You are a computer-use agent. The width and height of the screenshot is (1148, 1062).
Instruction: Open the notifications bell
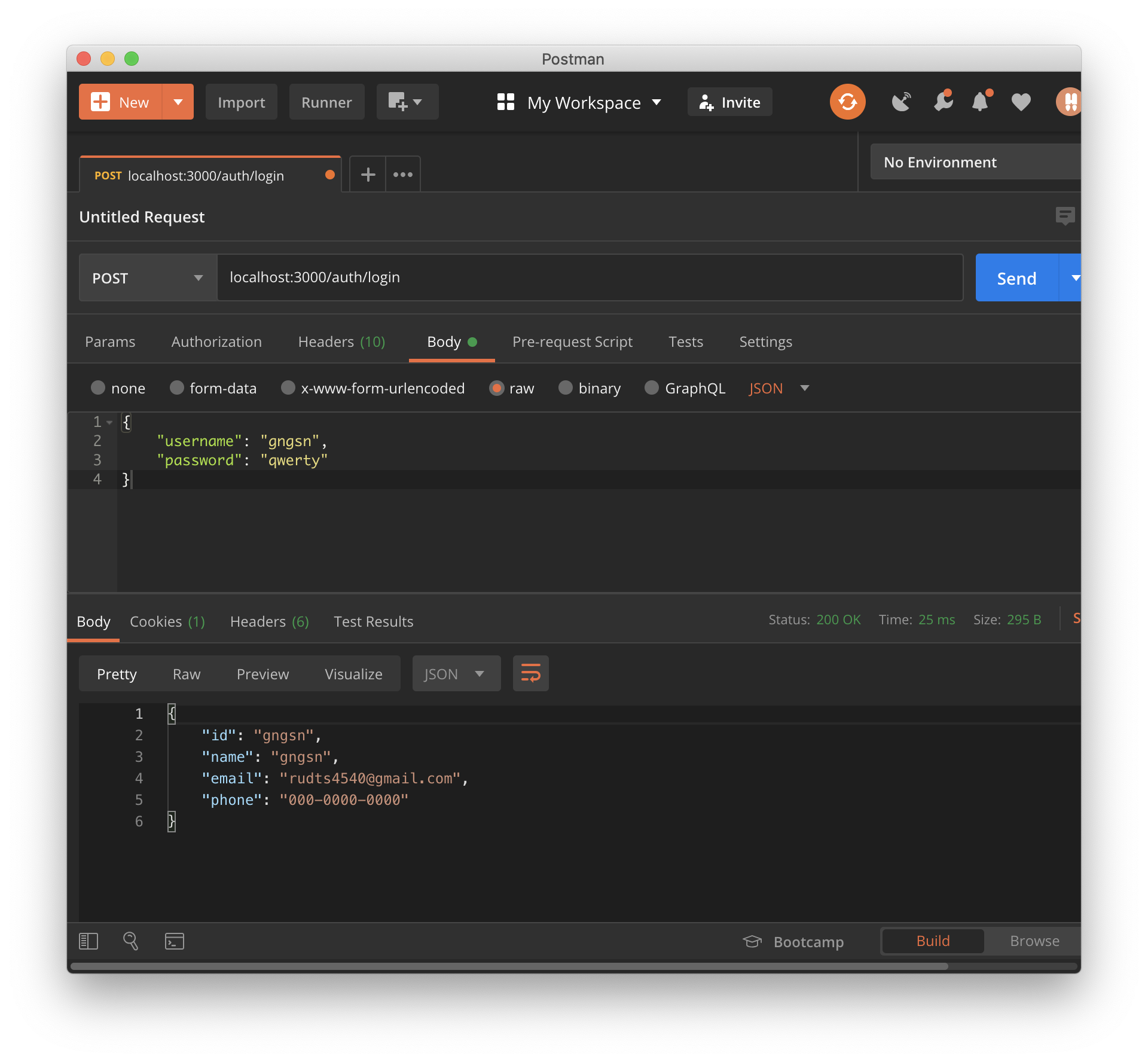980,102
